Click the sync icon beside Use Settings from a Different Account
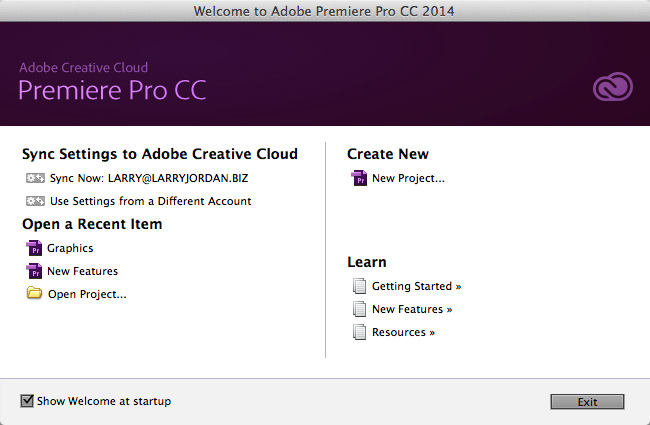650x425 pixels. 35,201
